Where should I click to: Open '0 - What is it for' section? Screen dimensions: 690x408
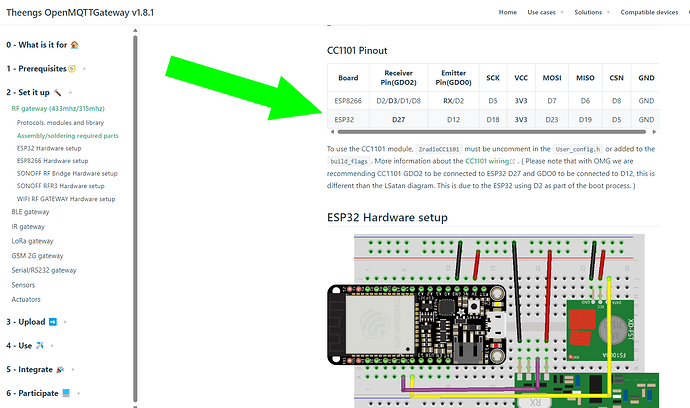coord(42,44)
